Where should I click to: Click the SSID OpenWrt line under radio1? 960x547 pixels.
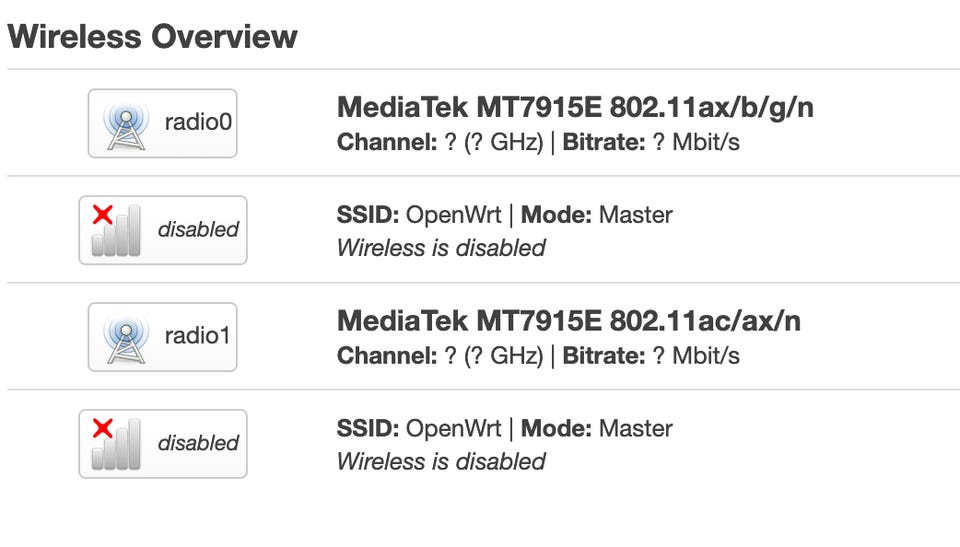pos(504,429)
